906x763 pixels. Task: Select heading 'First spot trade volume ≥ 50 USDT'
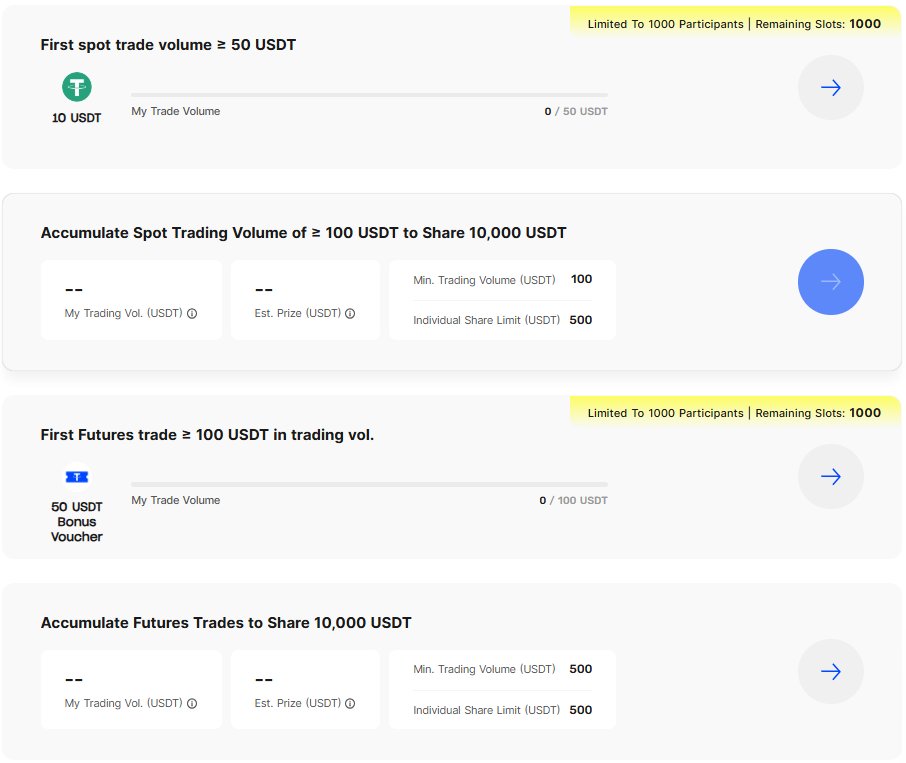(168, 44)
